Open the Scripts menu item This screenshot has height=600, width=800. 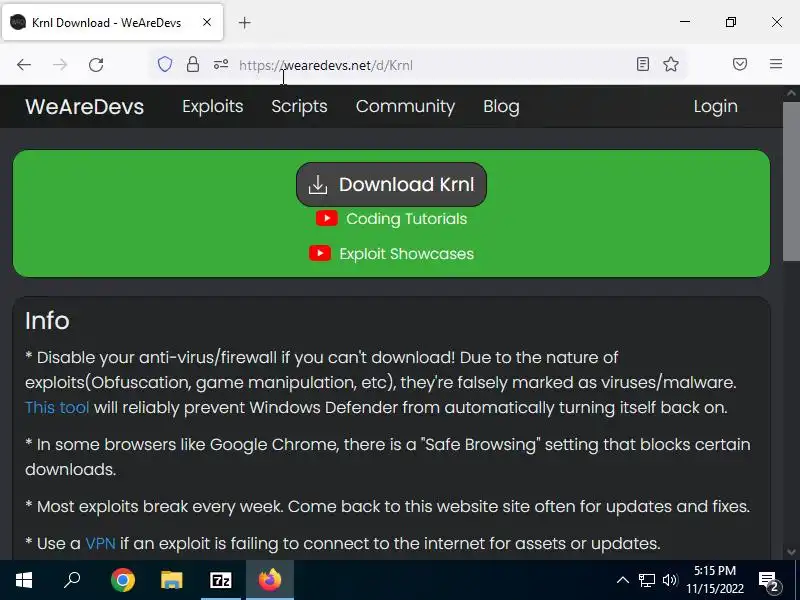click(299, 106)
